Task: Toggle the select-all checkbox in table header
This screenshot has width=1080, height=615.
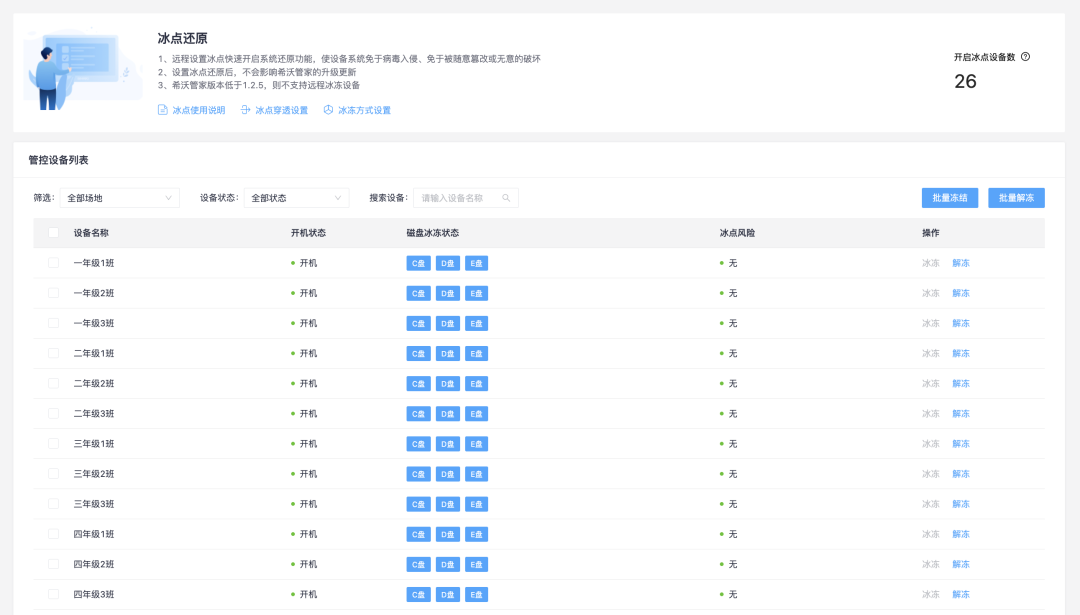Action: click(53, 233)
